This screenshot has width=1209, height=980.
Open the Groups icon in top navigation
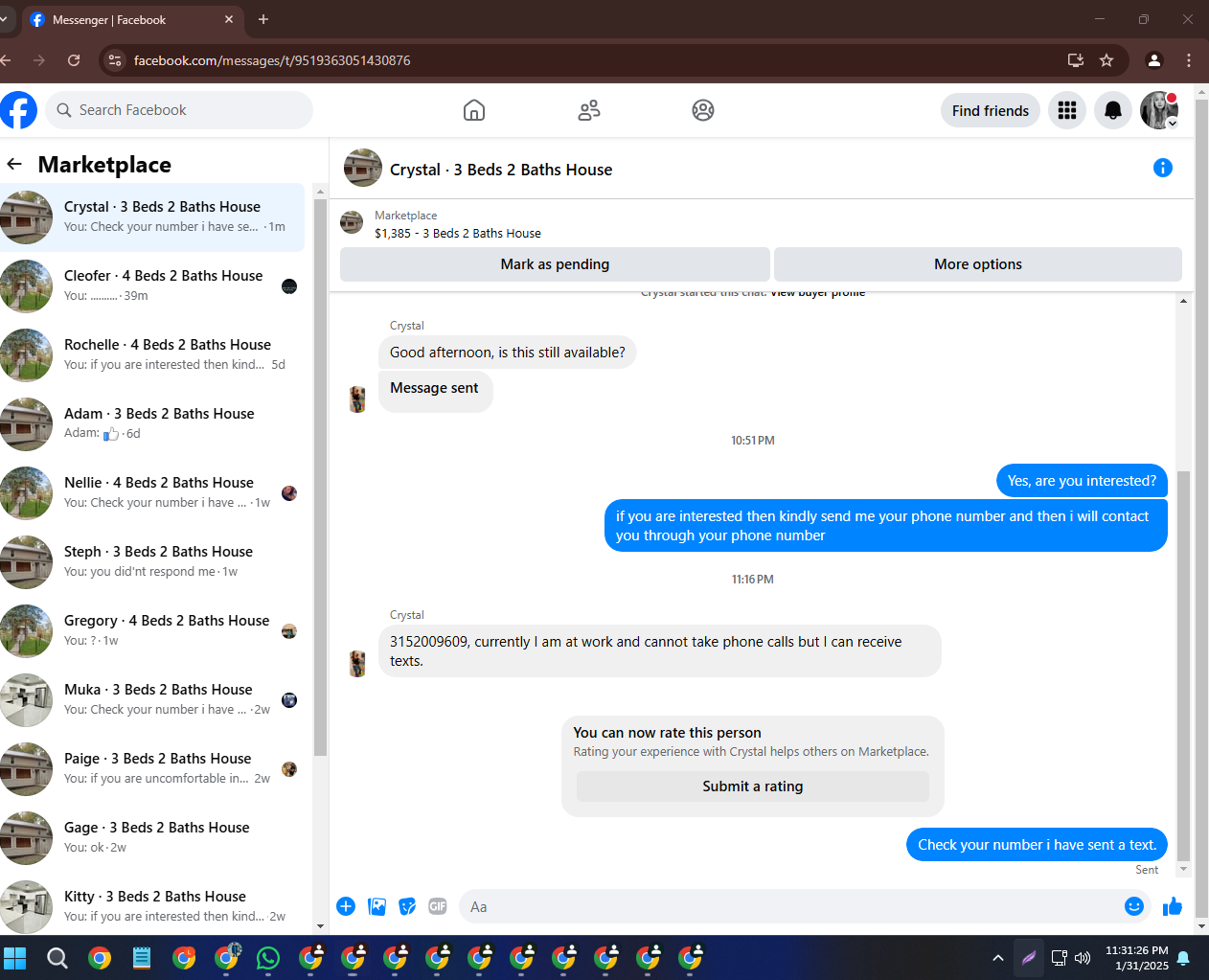click(x=703, y=110)
